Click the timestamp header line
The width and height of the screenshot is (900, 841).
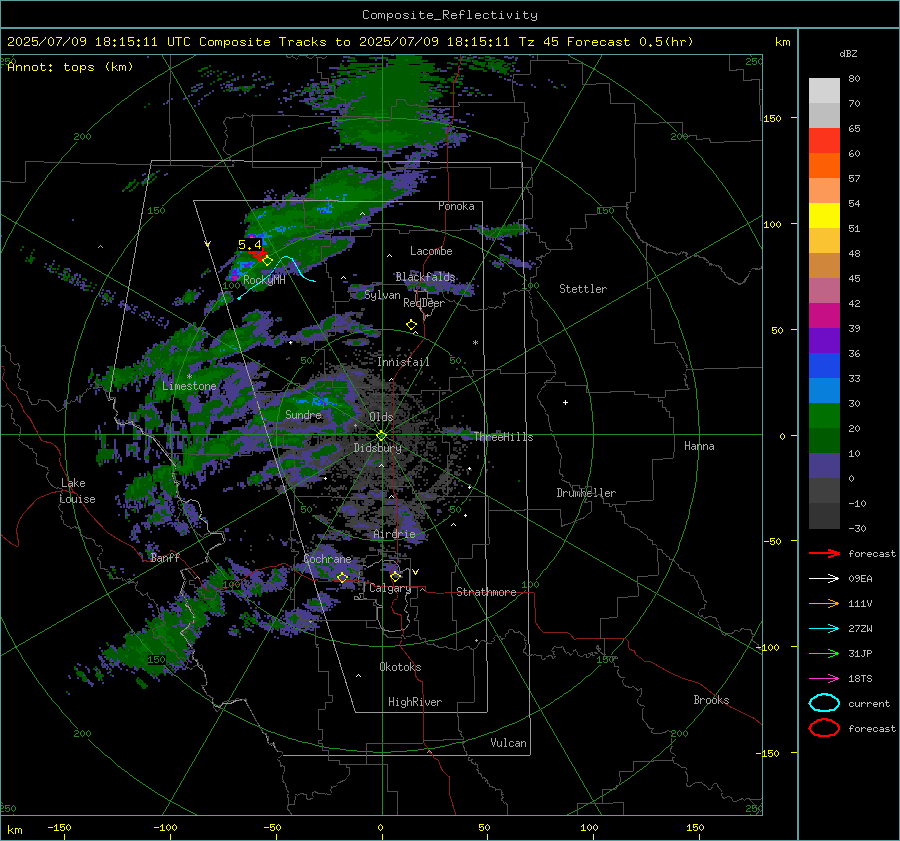click(x=350, y=42)
